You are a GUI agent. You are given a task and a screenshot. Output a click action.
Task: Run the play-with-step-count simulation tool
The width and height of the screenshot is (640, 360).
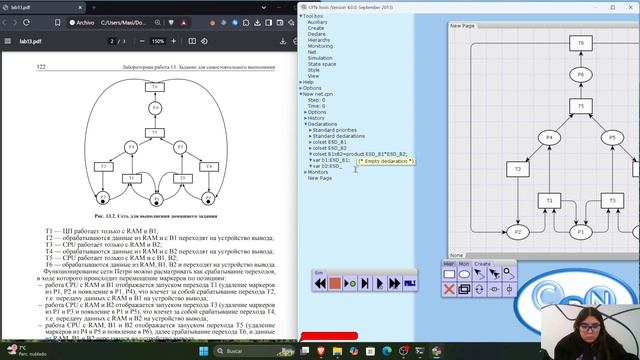(x=380, y=283)
